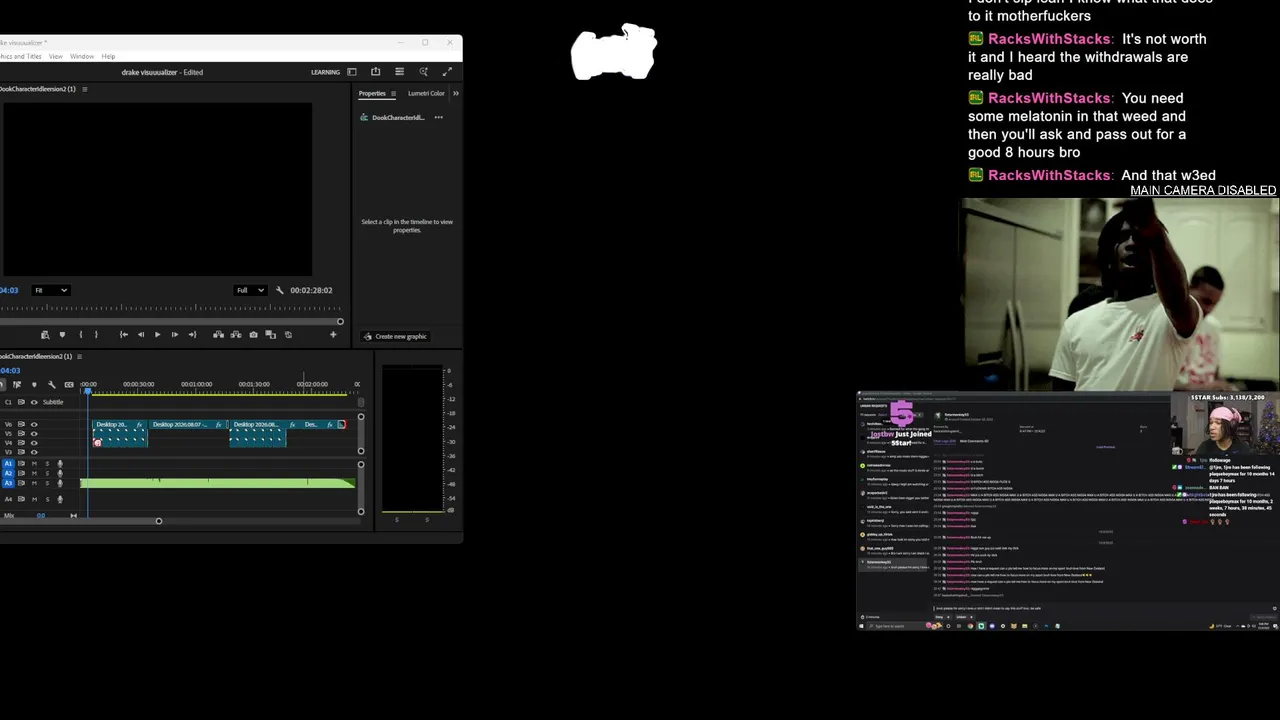Expand hidden panels with double-chevron button

click(x=455, y=93)
